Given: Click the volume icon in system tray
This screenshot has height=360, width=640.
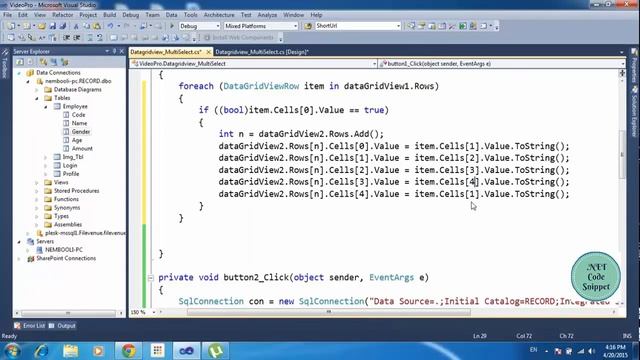Looking at the screenshot, I should click(591, 351).
